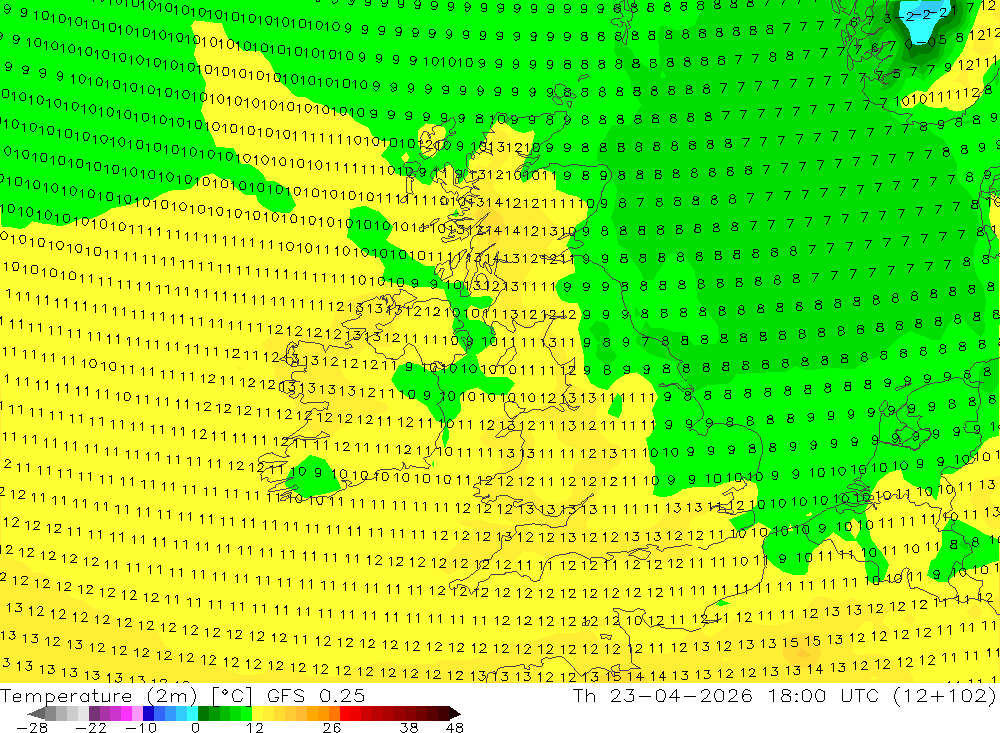Image resolution: width=1000 pixels, height=733 pixels.
Task: Click the dark arrow at legend's right end
Action: point(455,713)
